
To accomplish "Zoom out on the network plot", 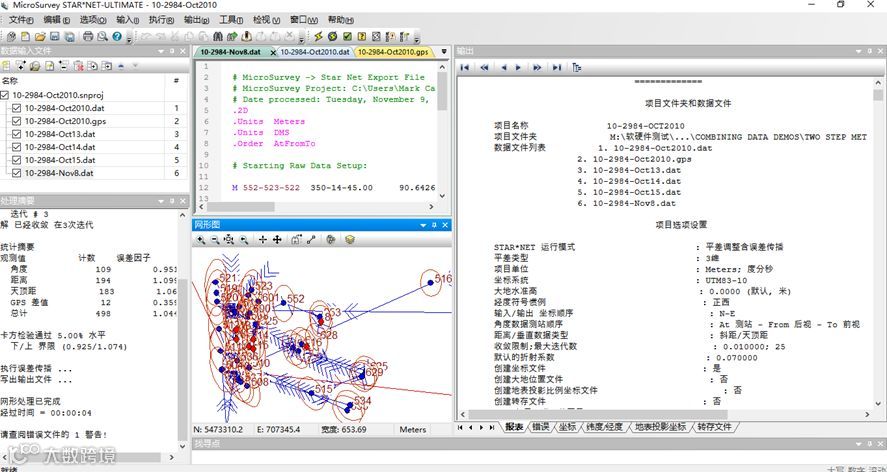I will pyautogui.click(x=215, y=240).
